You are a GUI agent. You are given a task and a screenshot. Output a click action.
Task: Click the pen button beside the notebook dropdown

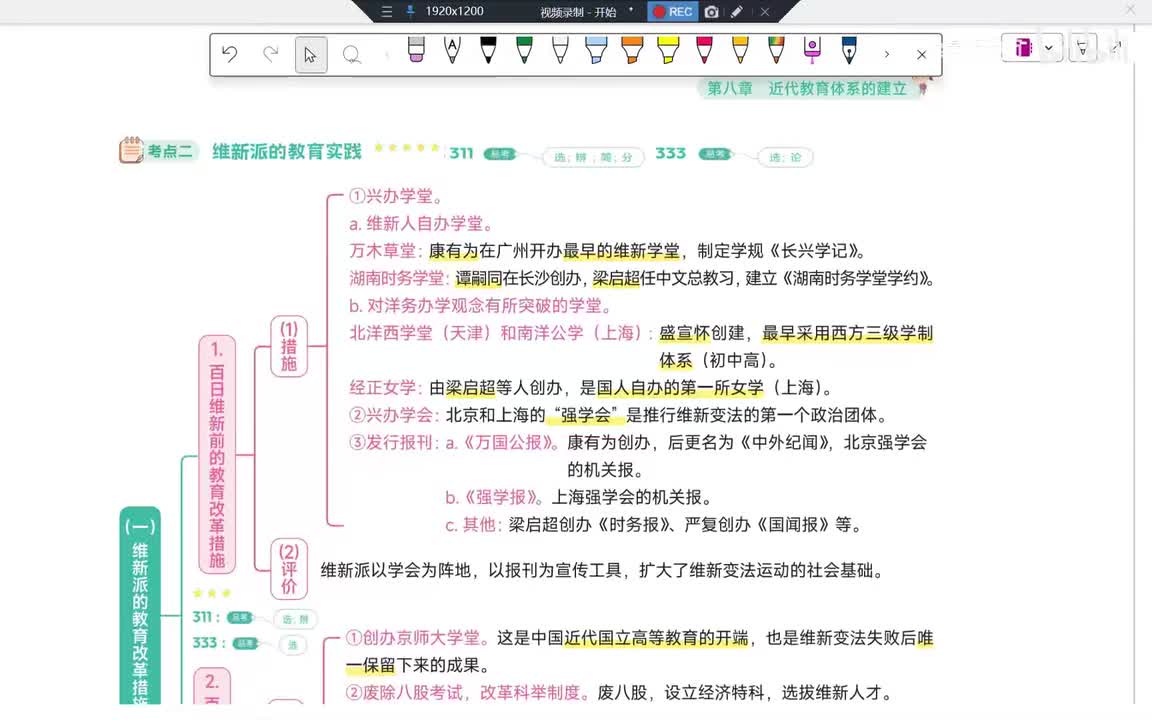click(1082, 48)
